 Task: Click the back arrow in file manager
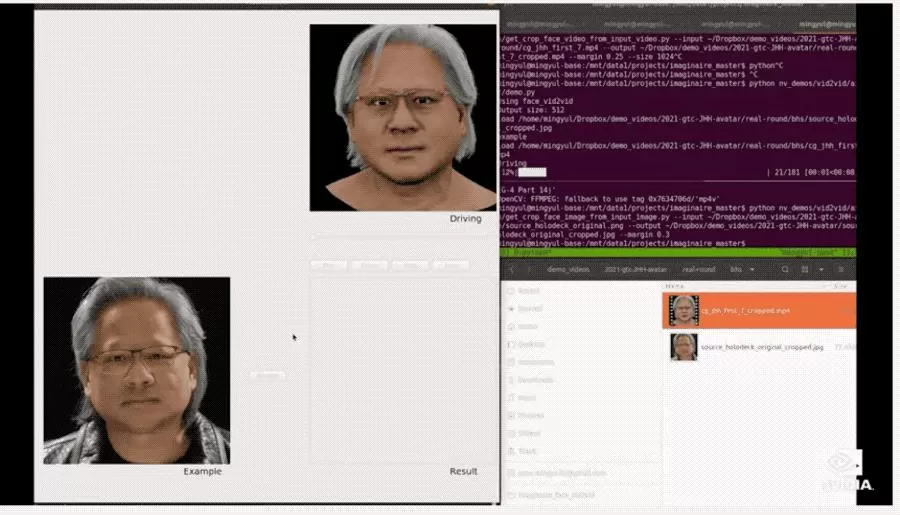pos(512,269)
